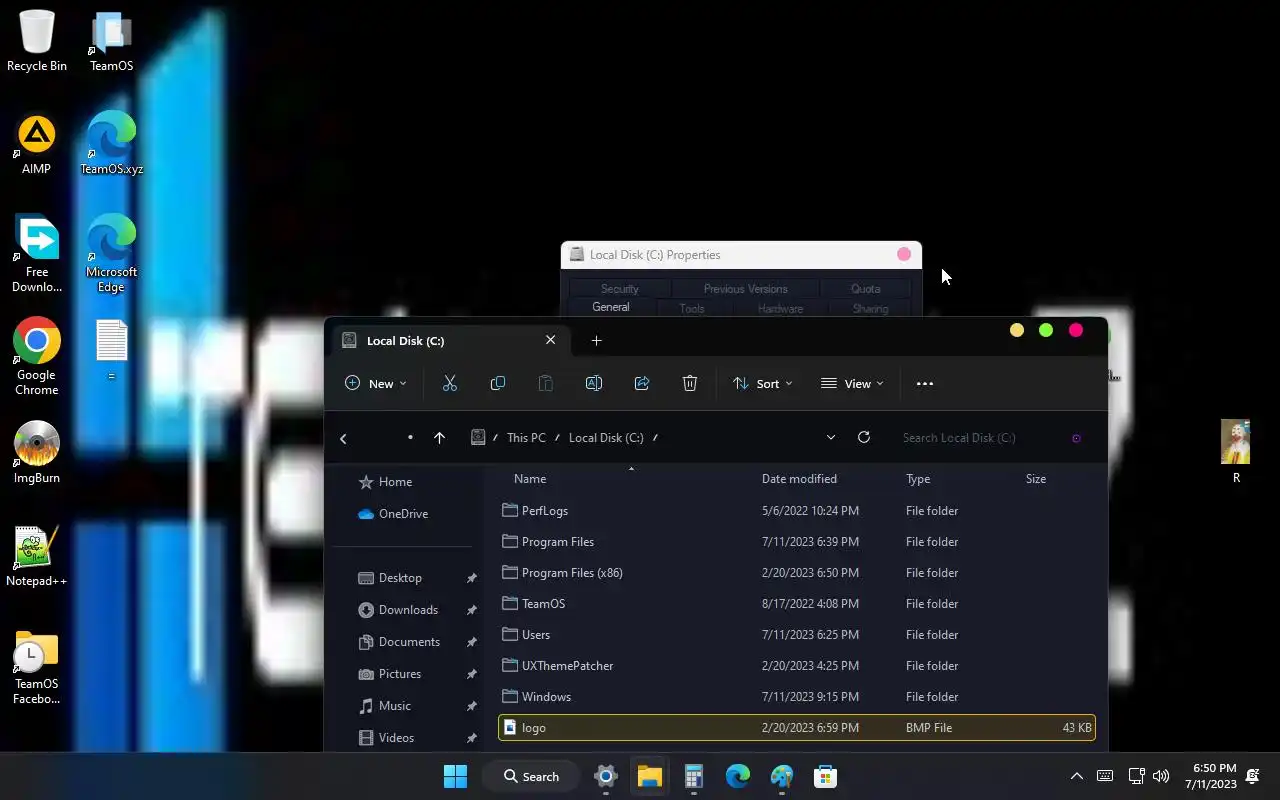Click the Copy icon in Explorer toolbar
The width and height of the screenshot is (1280, 800).
pos(498,383)
